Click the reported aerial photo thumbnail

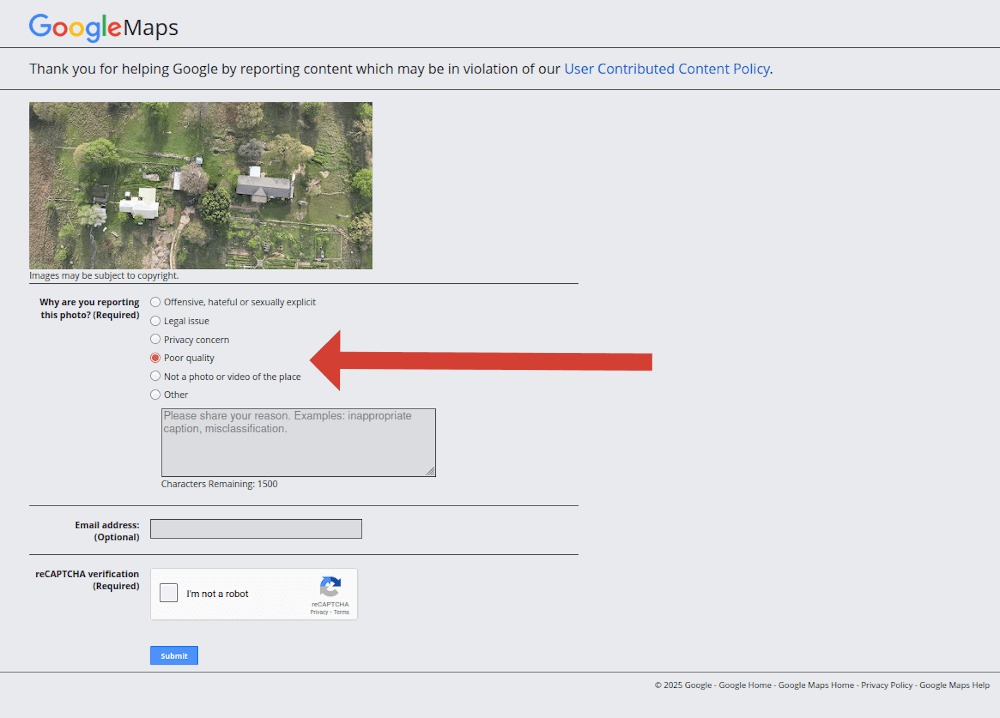pyautogui.click(x=200, y=185)
